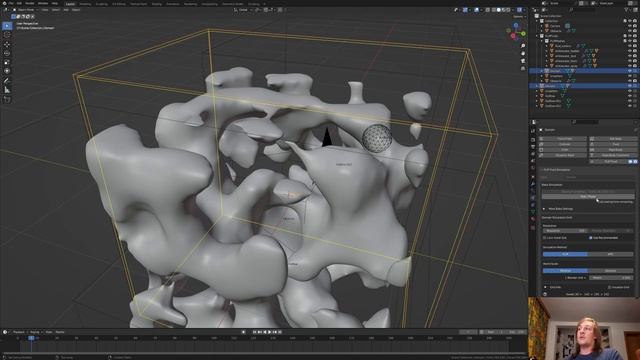Screen dimensions: 640x360
Task: Click the Resolution value field
Action: click(x=564, y=231)
